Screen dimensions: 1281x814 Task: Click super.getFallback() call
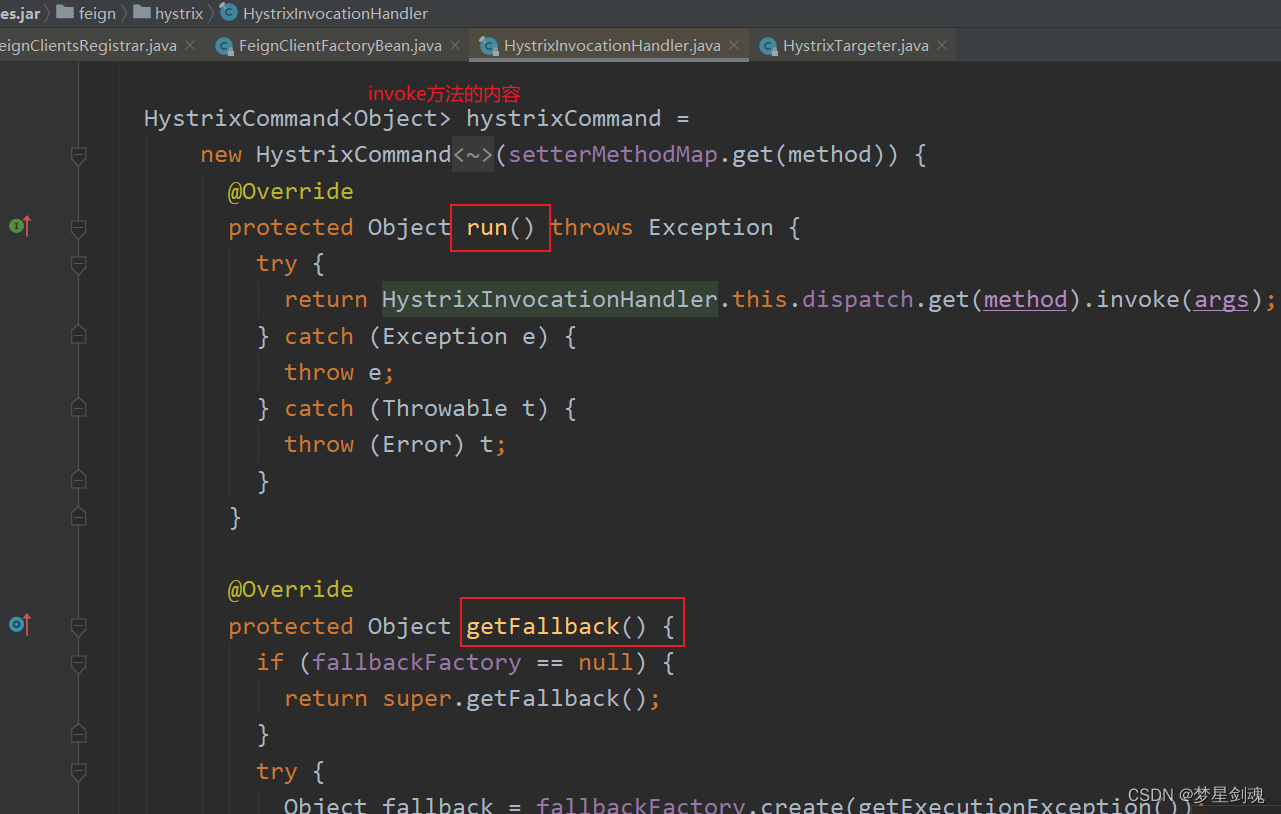pos(515,698)
